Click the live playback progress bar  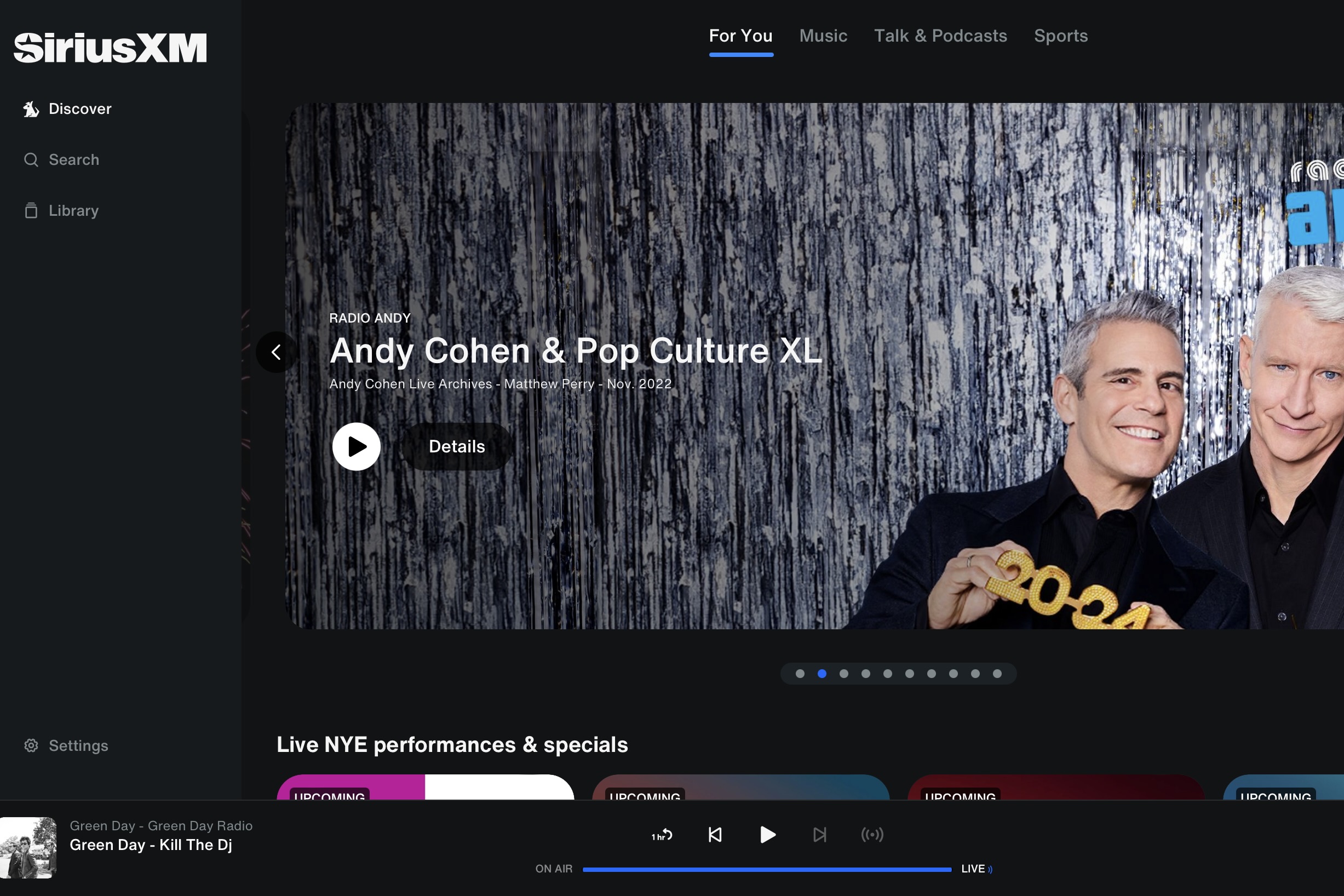click(767, 869)
